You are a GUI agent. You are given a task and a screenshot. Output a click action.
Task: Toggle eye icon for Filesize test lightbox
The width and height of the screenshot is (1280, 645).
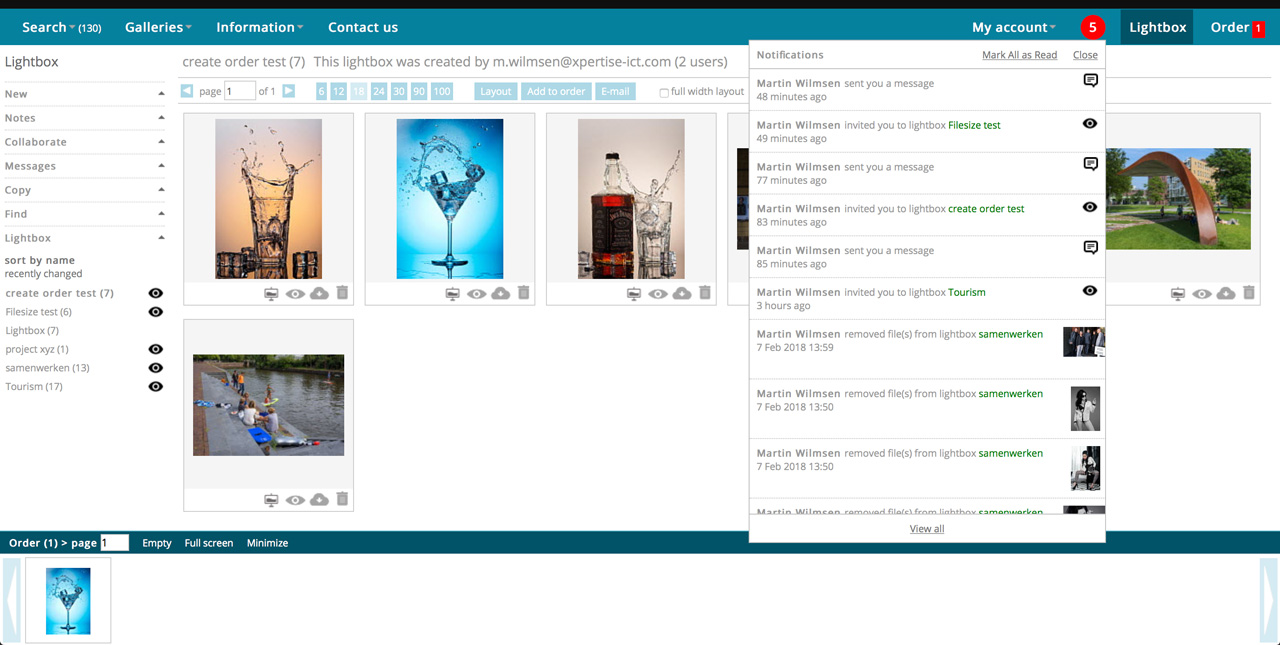coord(155,312)
